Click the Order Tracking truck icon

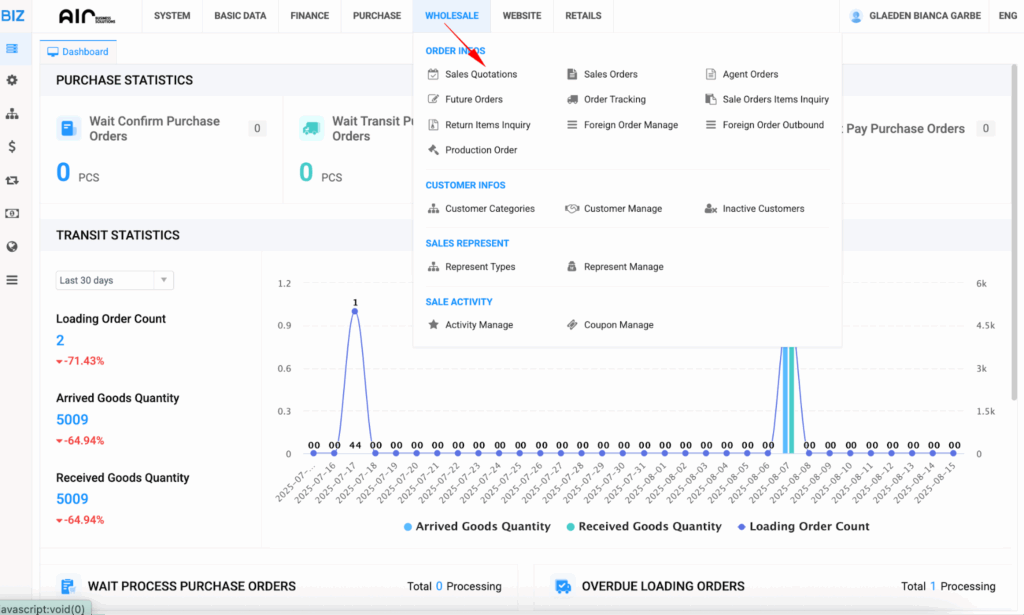click(572, 100)
